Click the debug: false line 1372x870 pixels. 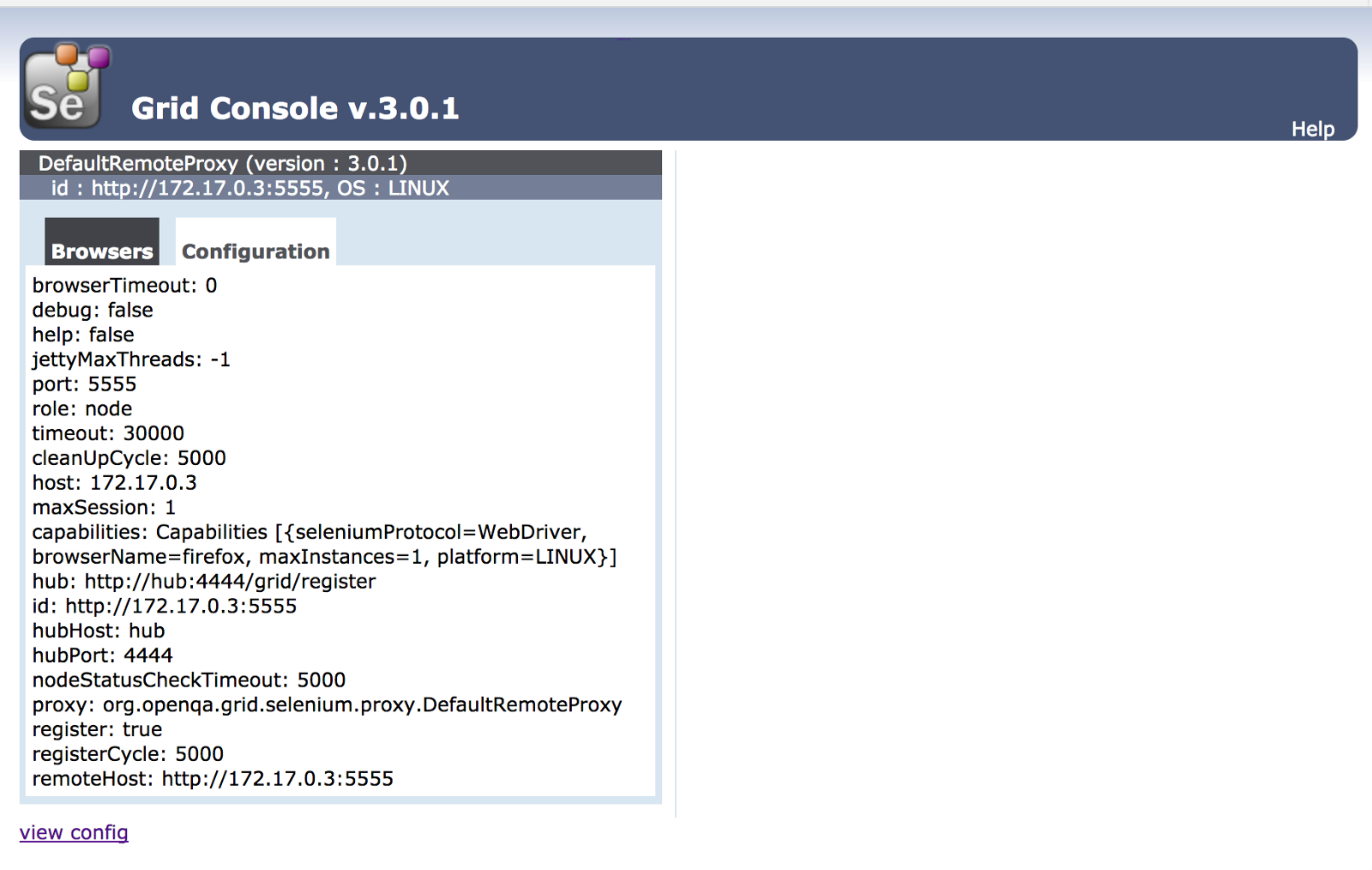(x=93, y=310)
